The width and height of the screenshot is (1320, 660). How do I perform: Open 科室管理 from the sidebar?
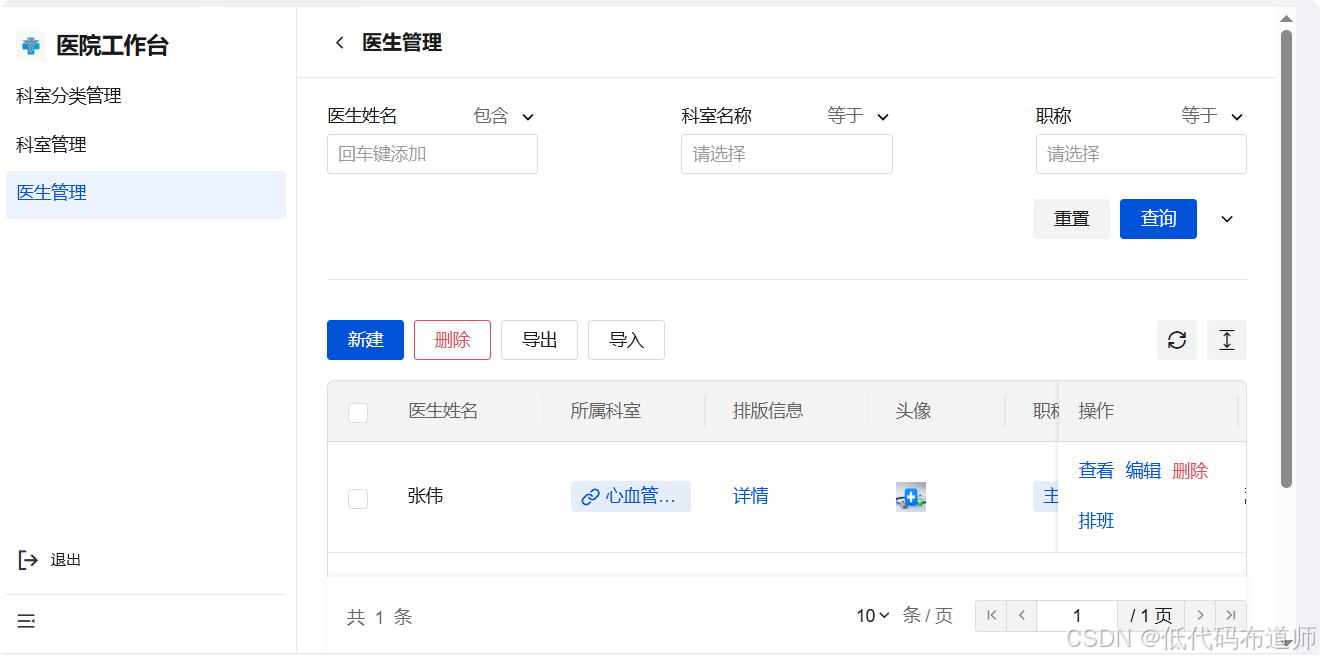tap(50, 144)
